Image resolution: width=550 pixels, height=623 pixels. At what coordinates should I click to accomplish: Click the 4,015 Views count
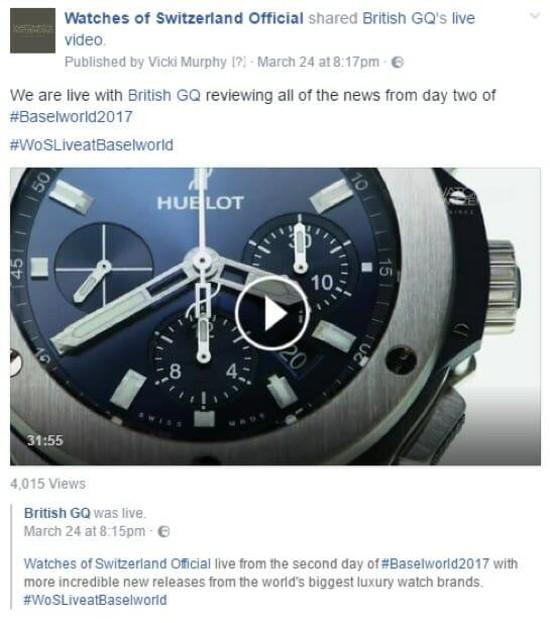pyautogui.click(x=48, y=484)
